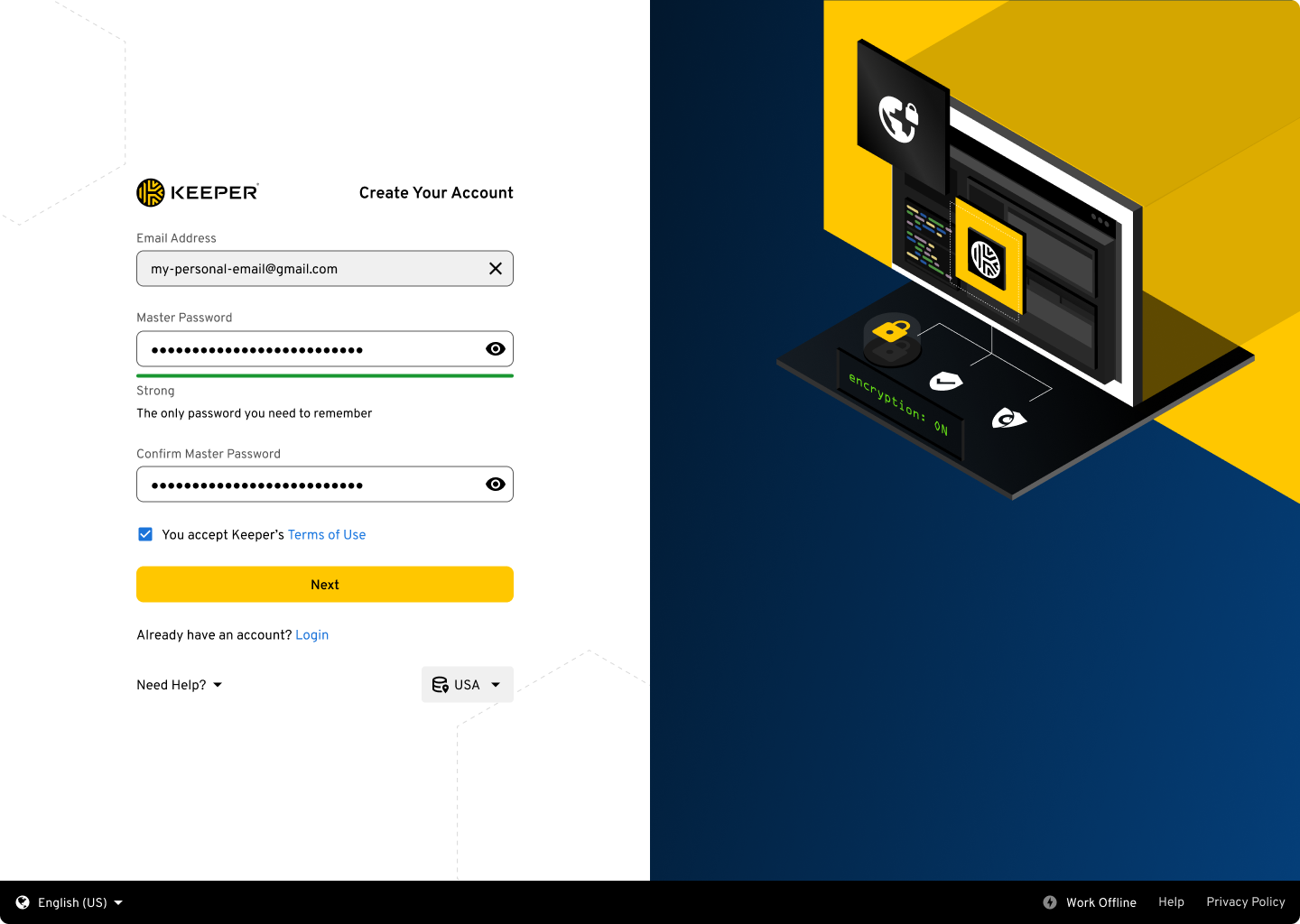Click the green password strength bar

[325, 375]
